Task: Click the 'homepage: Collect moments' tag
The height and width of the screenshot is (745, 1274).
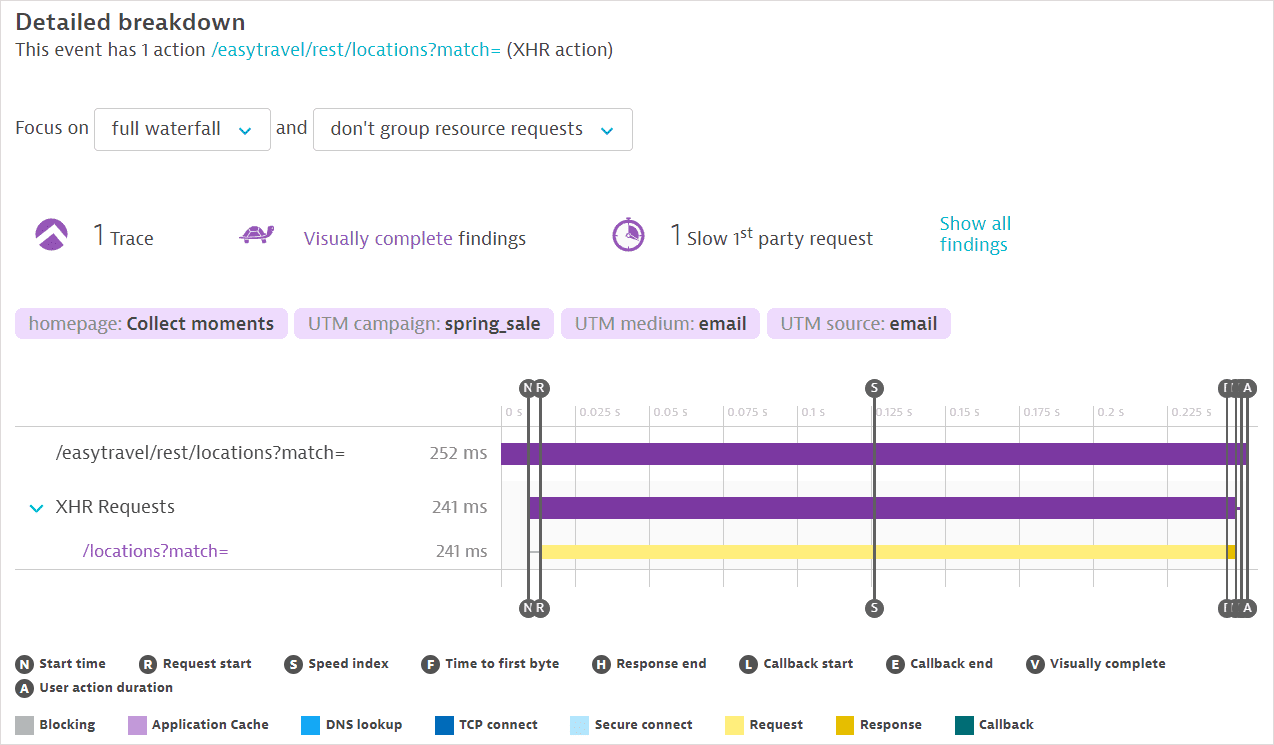Action: click(151, 324)
